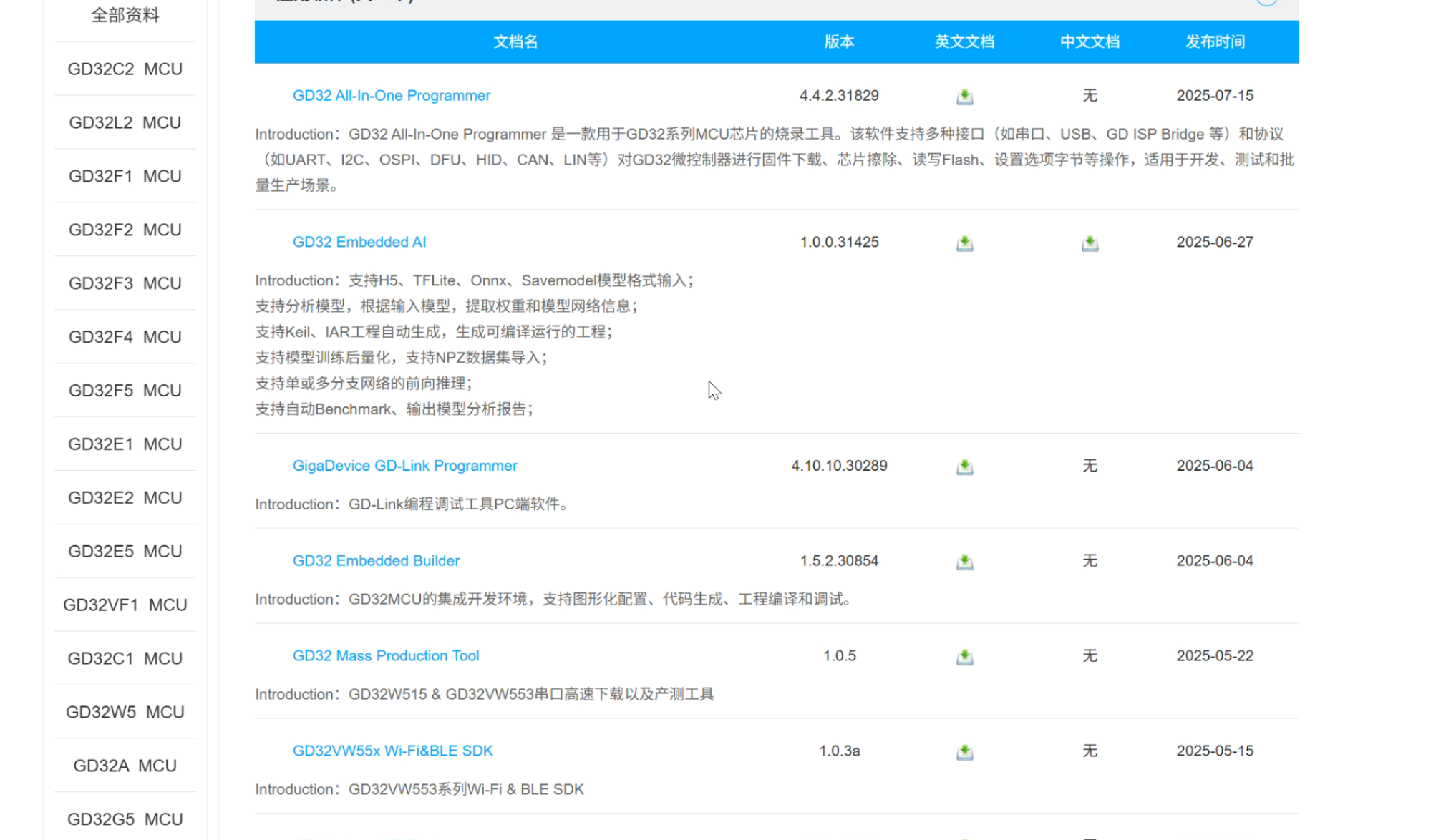1446x840 pixels.
Task: Download English doc for GD32 Embedded AI
Action: pyautogui.click(x=964, y=243)
